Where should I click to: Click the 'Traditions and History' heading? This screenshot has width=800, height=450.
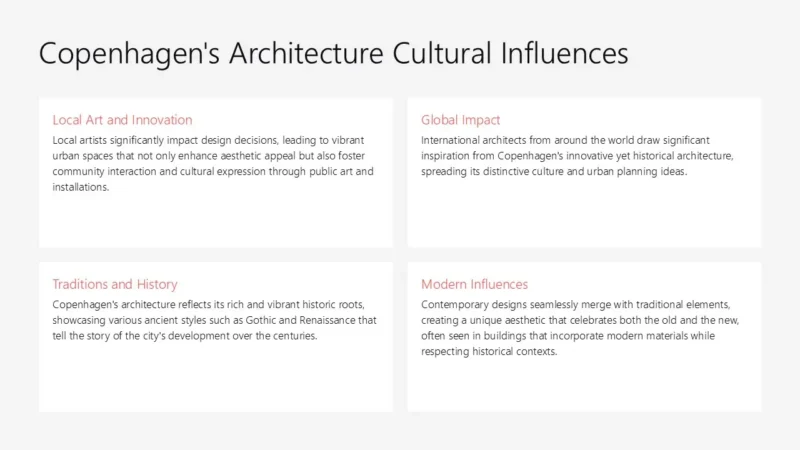(115, 284)
